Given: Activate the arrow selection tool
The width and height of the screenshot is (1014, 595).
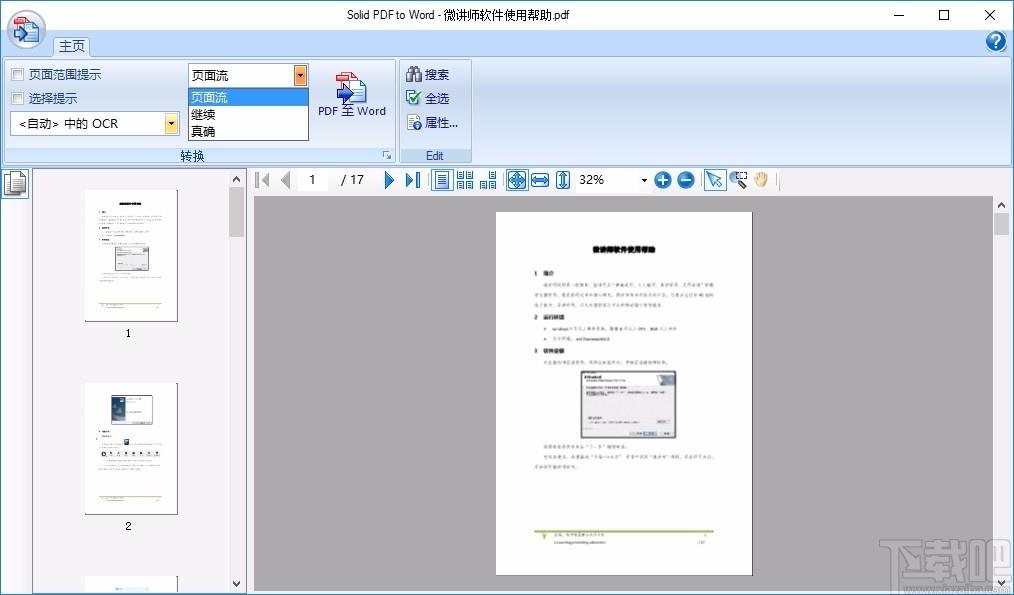Looking at the screenshot, I should click(x=715, y=180).
